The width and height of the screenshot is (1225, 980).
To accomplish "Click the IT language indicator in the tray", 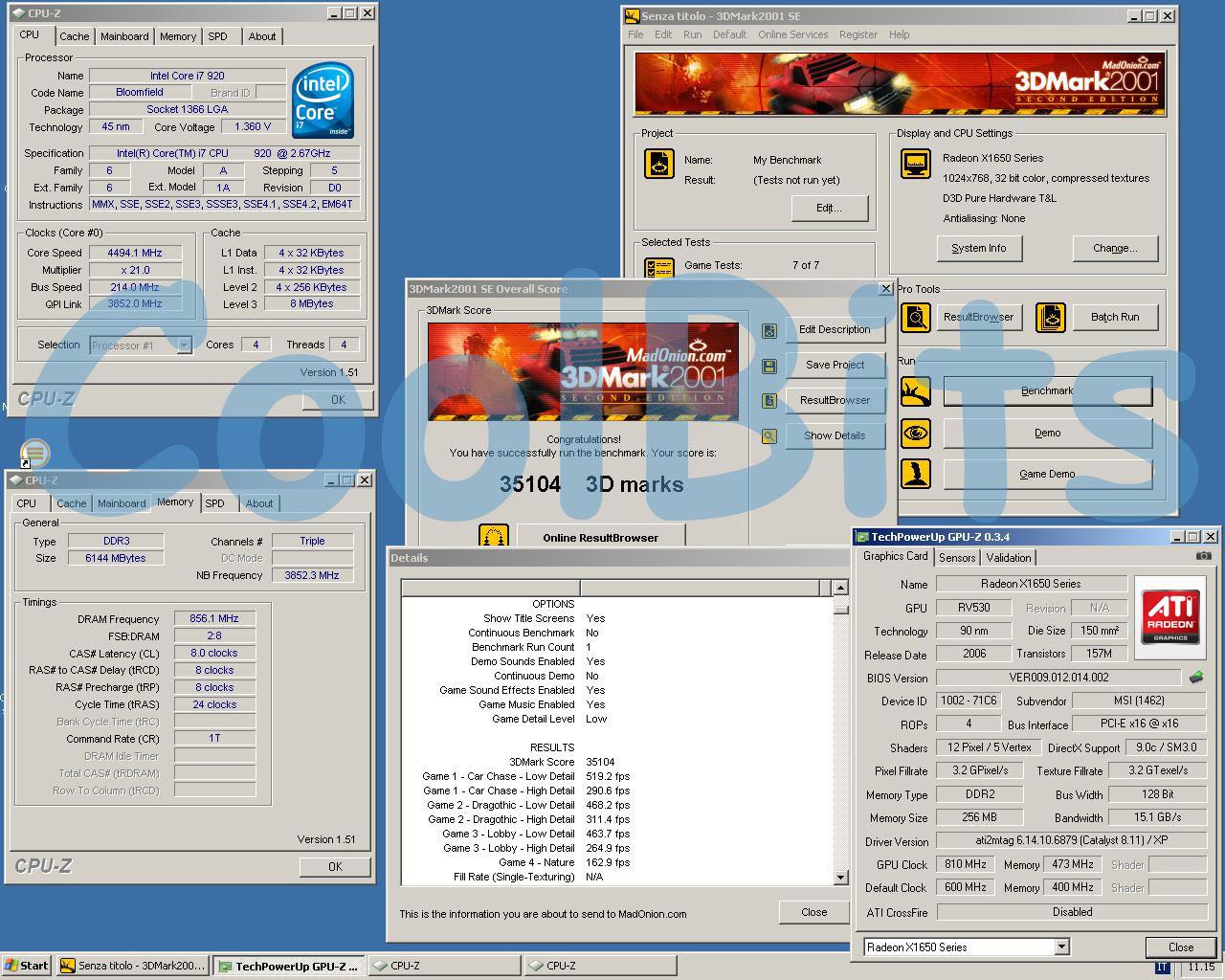I will (1162, 967).
